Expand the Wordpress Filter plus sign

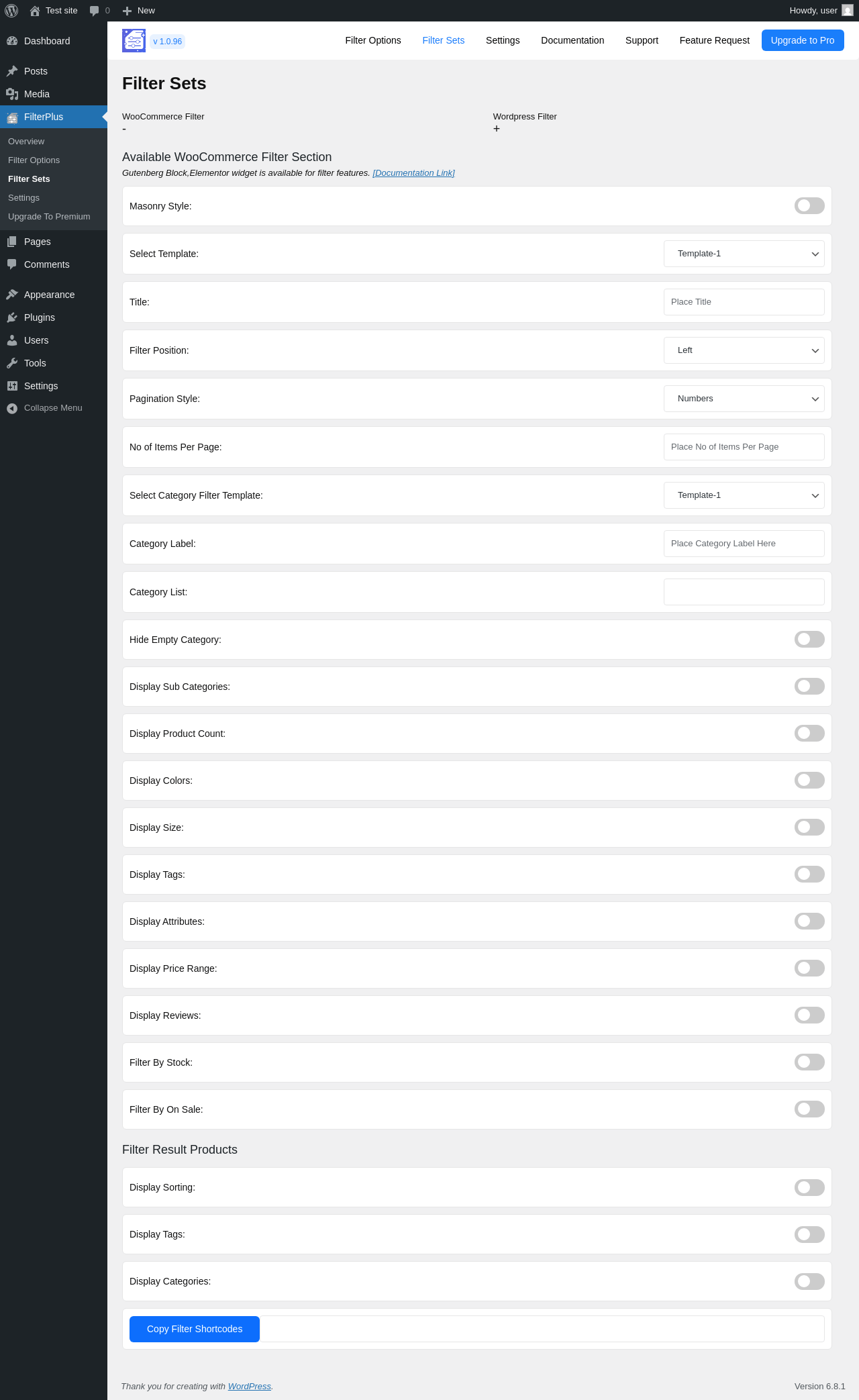pyautogui.click(x=497, y=129)
